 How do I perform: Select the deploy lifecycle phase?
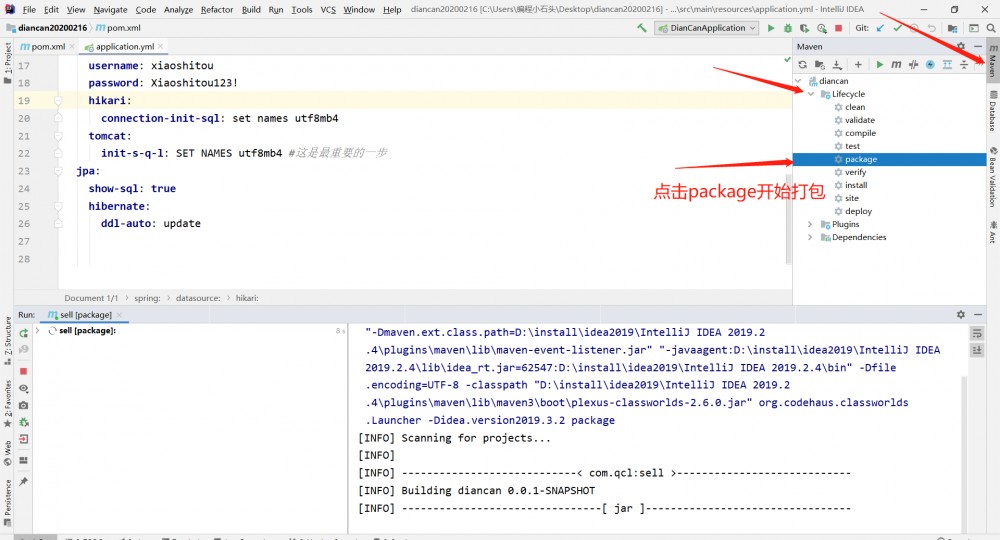point(858,211)
